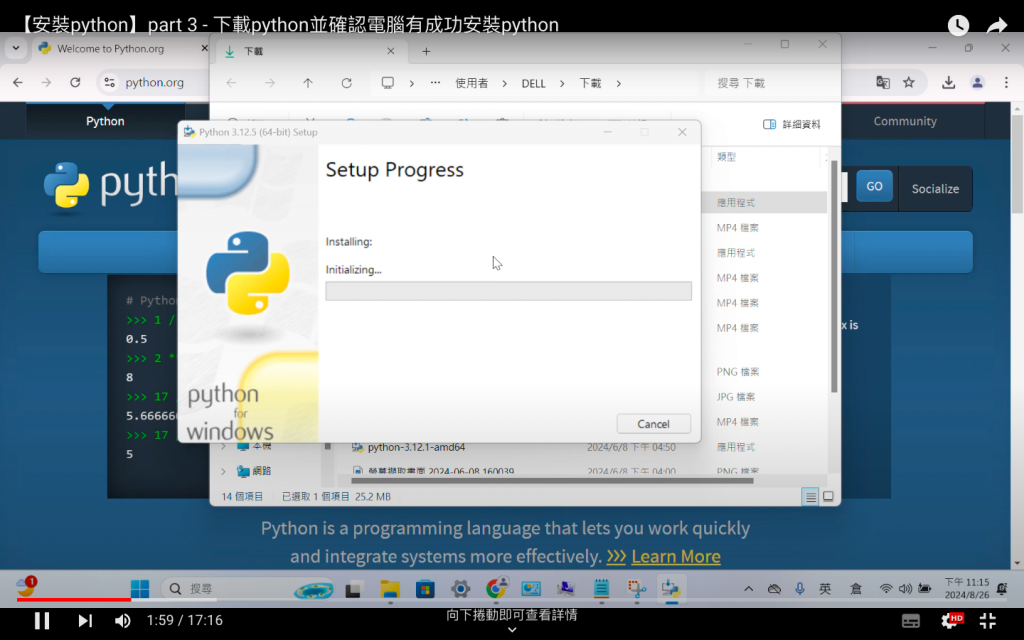Screen dimensions: 1024x640
Task: Open Chrome downloads icon
Action: click(948, 82)
